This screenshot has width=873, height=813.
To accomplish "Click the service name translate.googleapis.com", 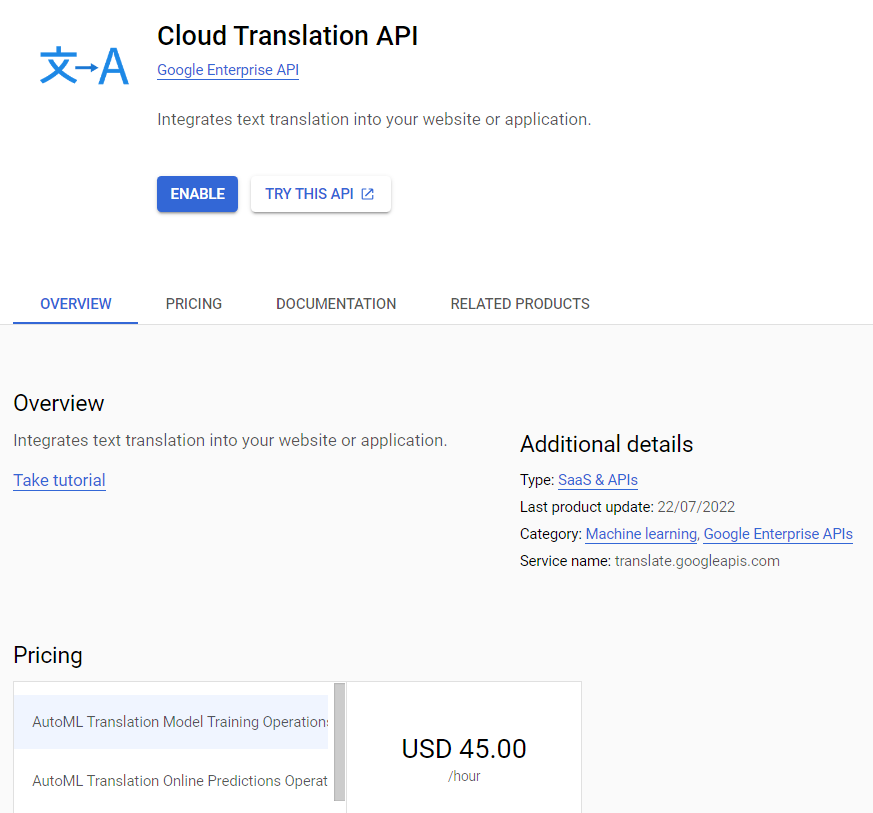I will click(697, 561).
